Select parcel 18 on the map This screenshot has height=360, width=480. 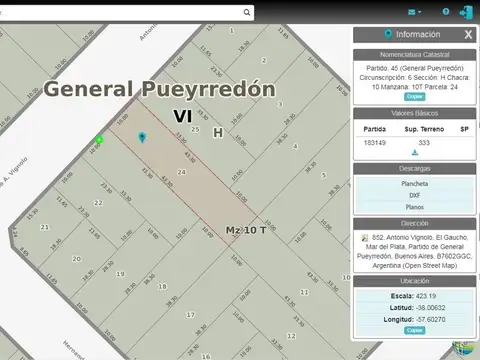pos(162,286)
